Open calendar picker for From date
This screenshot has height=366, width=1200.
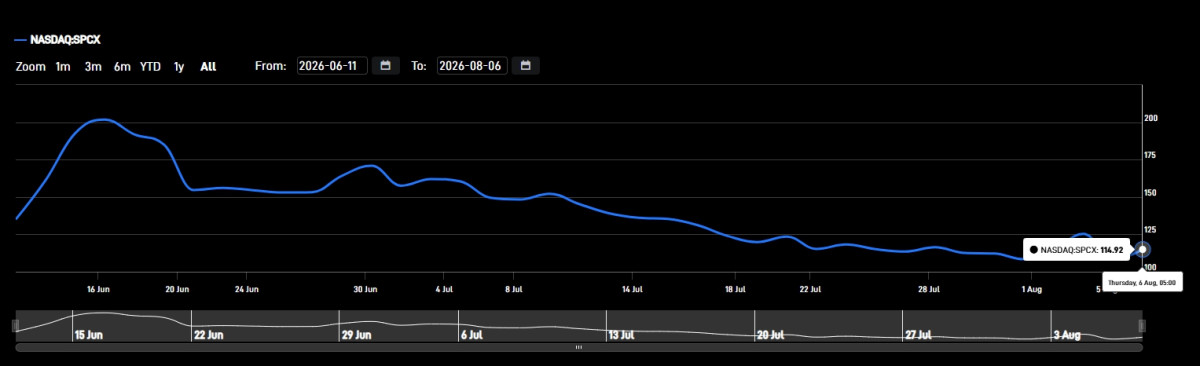coord(386,66)
